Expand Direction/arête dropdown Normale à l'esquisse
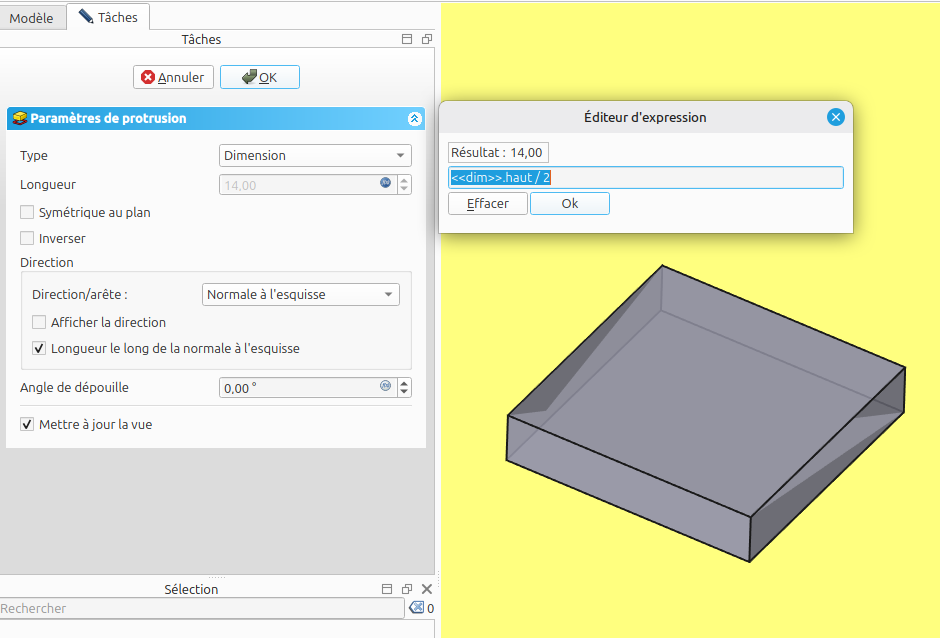Viewport: 940px width, 638px height. tap(300, 294)
